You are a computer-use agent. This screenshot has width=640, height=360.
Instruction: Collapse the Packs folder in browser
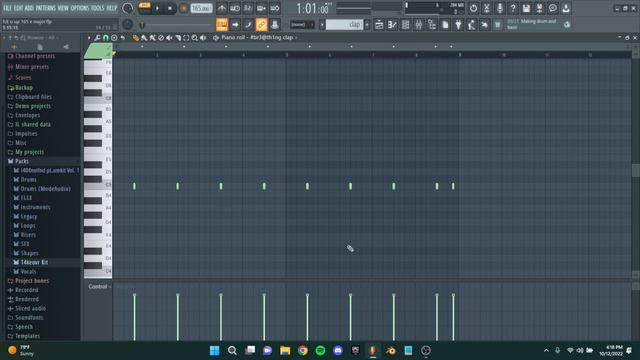pos(22,161)
